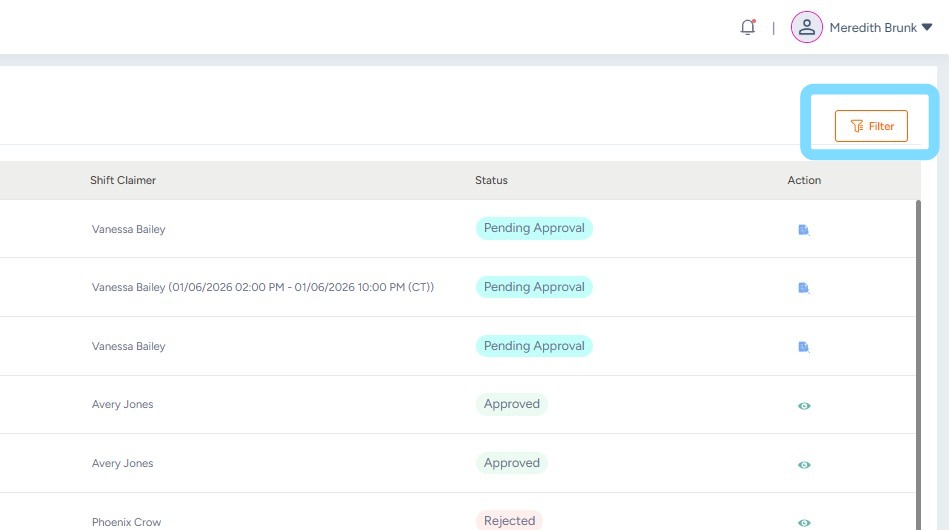Click the user profile avatar icon

(x=806, y=28)
